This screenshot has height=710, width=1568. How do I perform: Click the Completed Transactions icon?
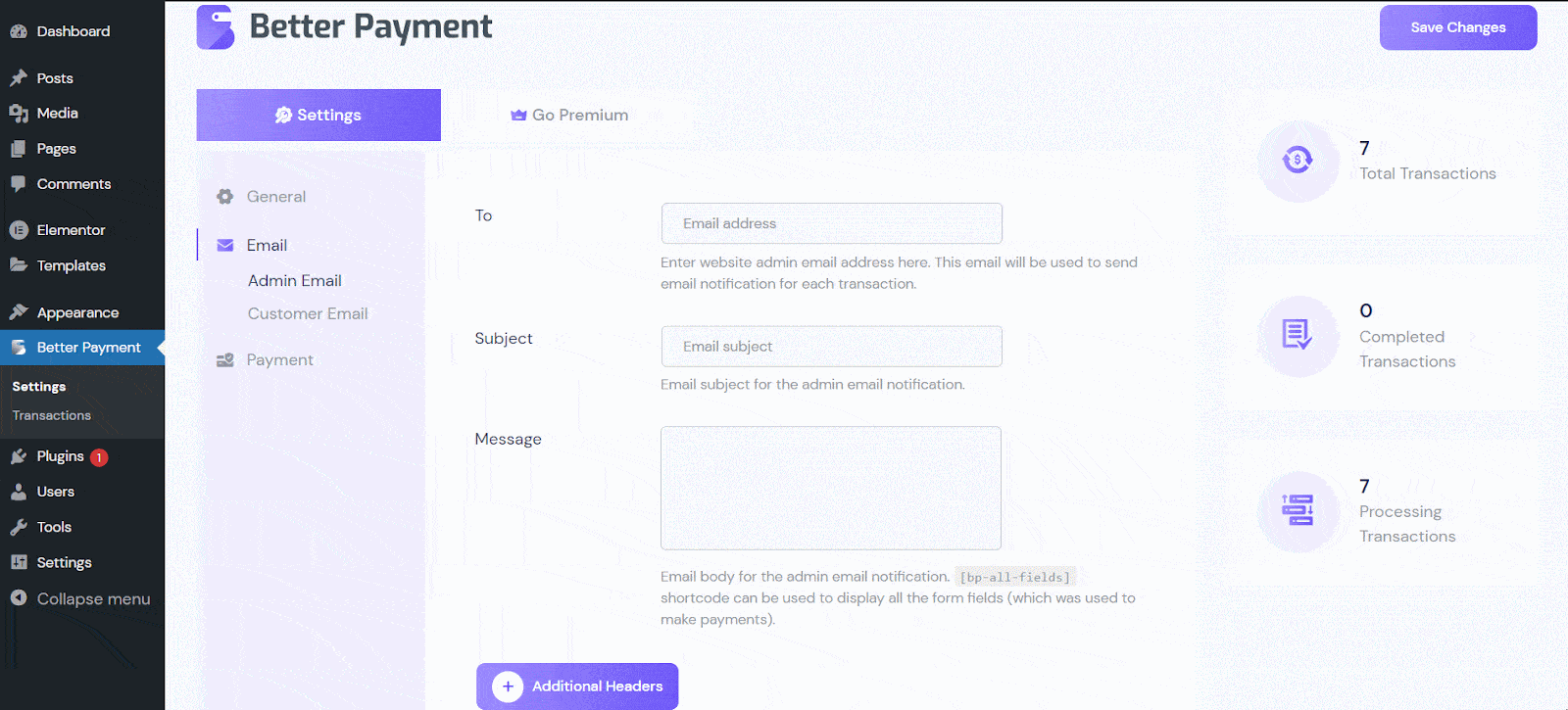pos(1298,335)
